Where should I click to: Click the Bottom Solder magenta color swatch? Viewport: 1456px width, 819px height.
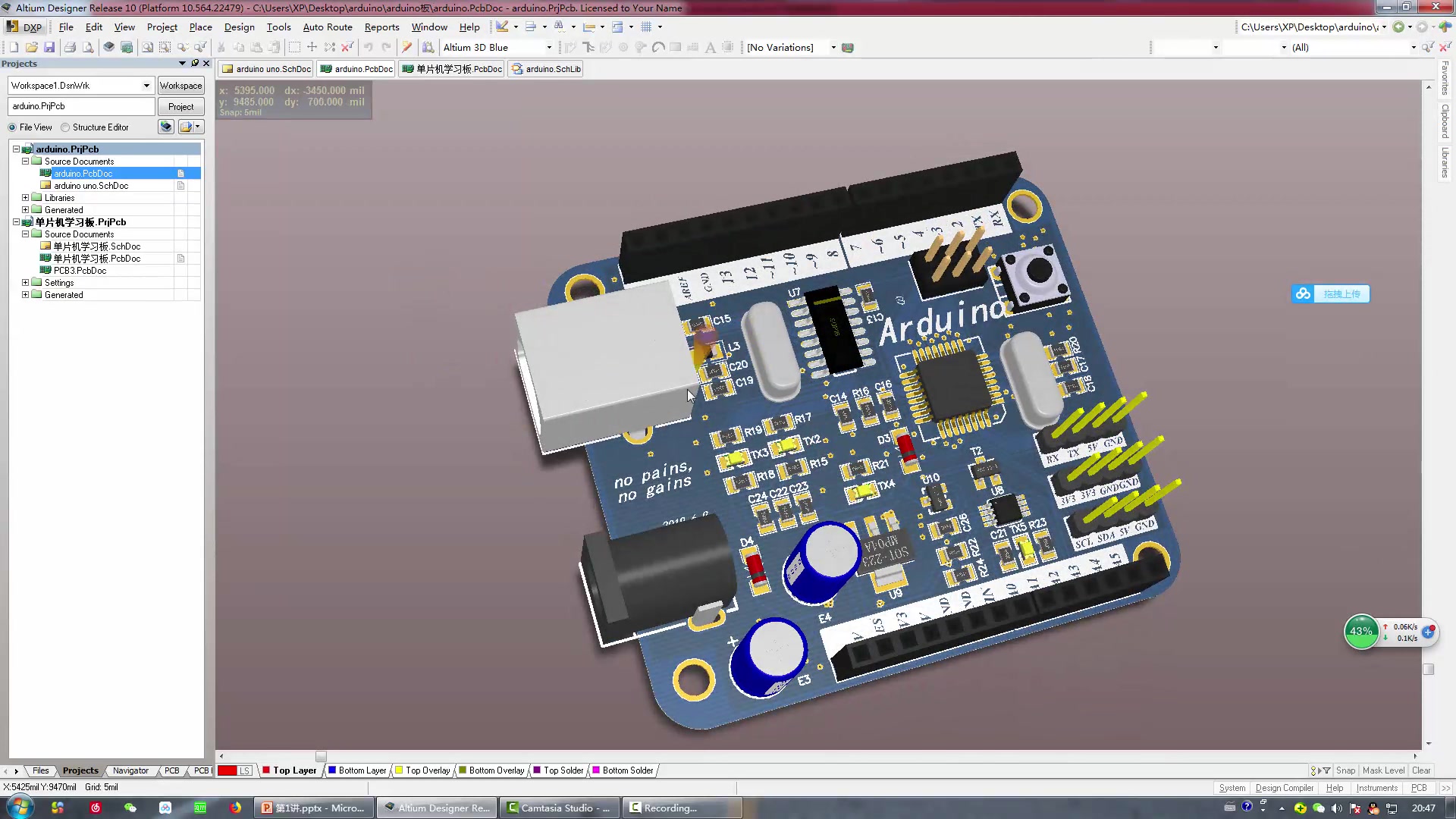pyautogui.click(x=596, y=770)
